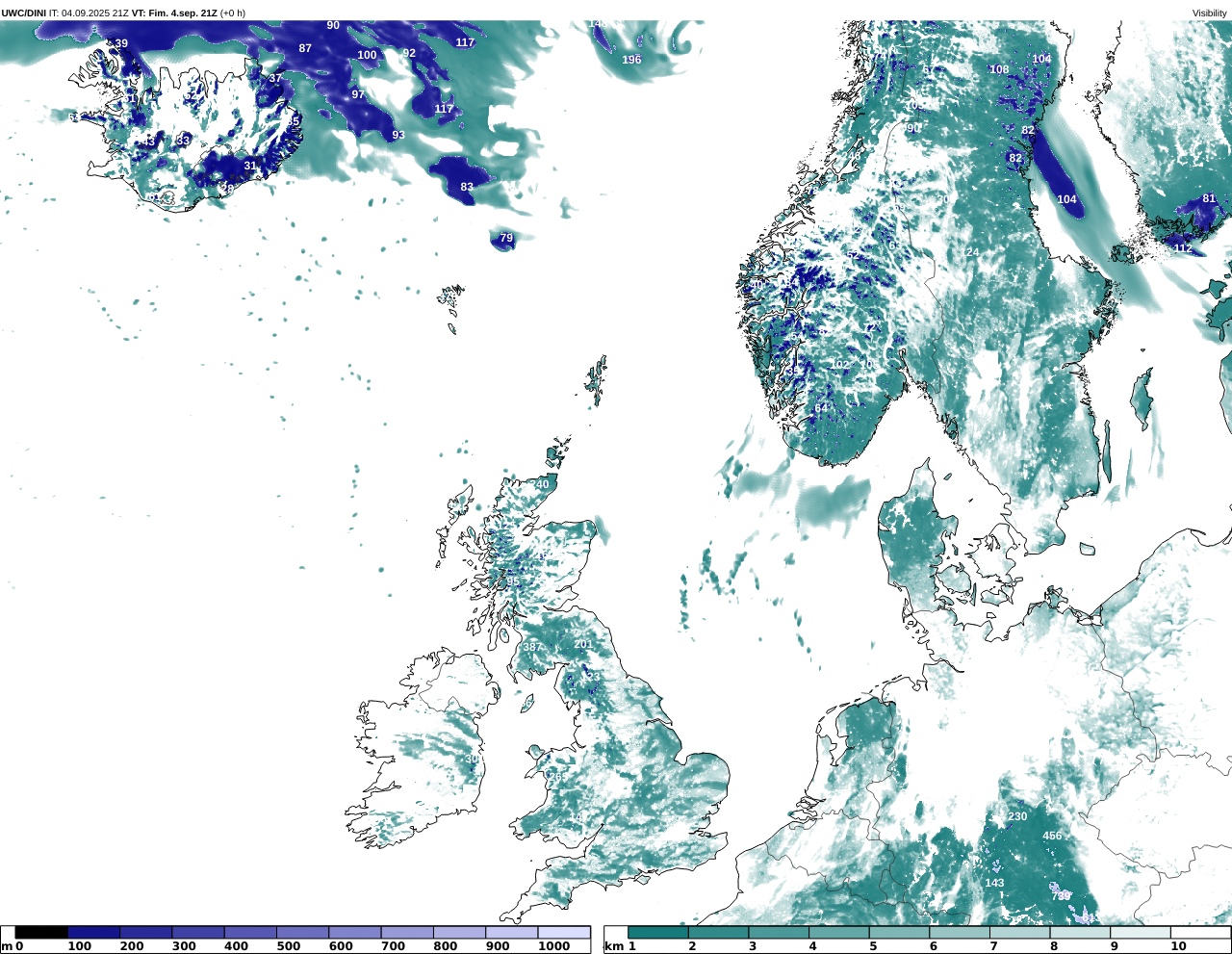Click the '83' visibility value southeast of Iceland
This screenshot has width=1232, height=954.
pyautogui.click(x=467, y=187)
